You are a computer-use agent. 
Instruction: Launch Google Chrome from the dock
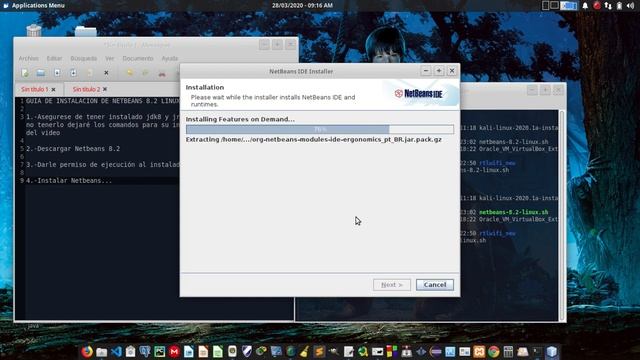pyautogui.click(x=494, y=351)
